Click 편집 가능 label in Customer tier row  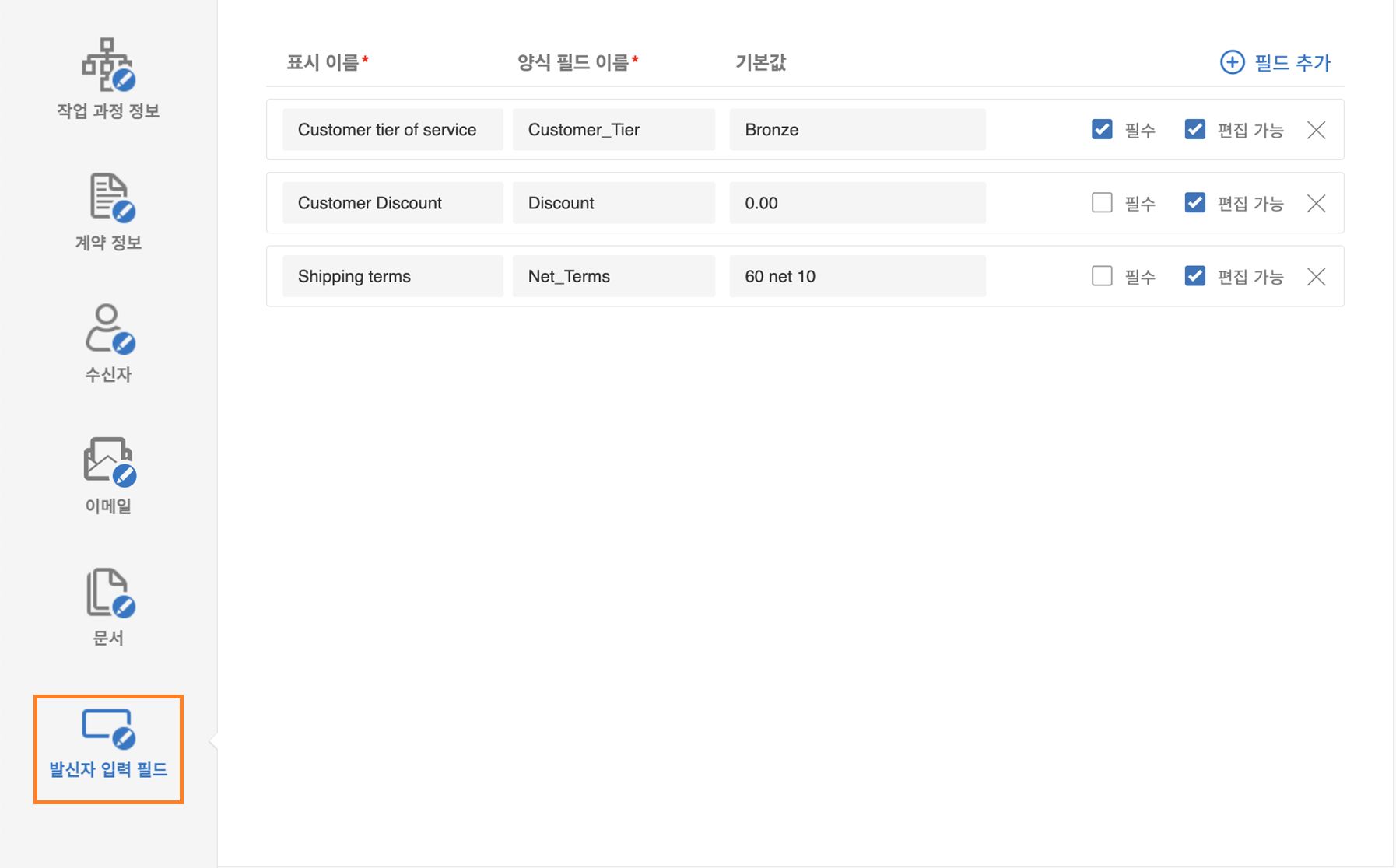tap(1250, 131)
